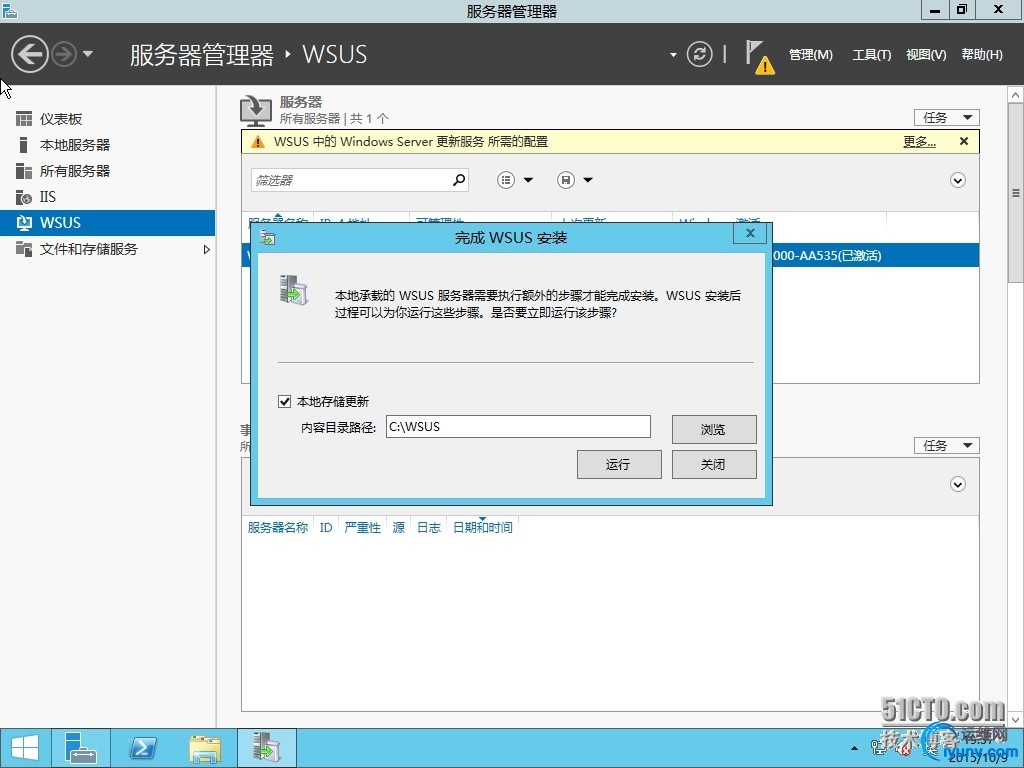Click the 浏览 button
The width and height of the screenshot is (1024, 768).
(714, 429)
